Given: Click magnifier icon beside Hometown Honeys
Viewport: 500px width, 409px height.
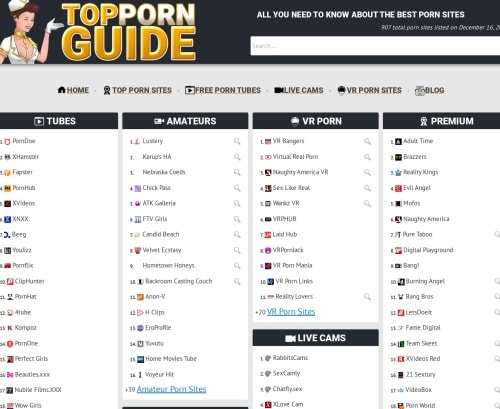Looking at the screenshot, I should click(237, 266).
